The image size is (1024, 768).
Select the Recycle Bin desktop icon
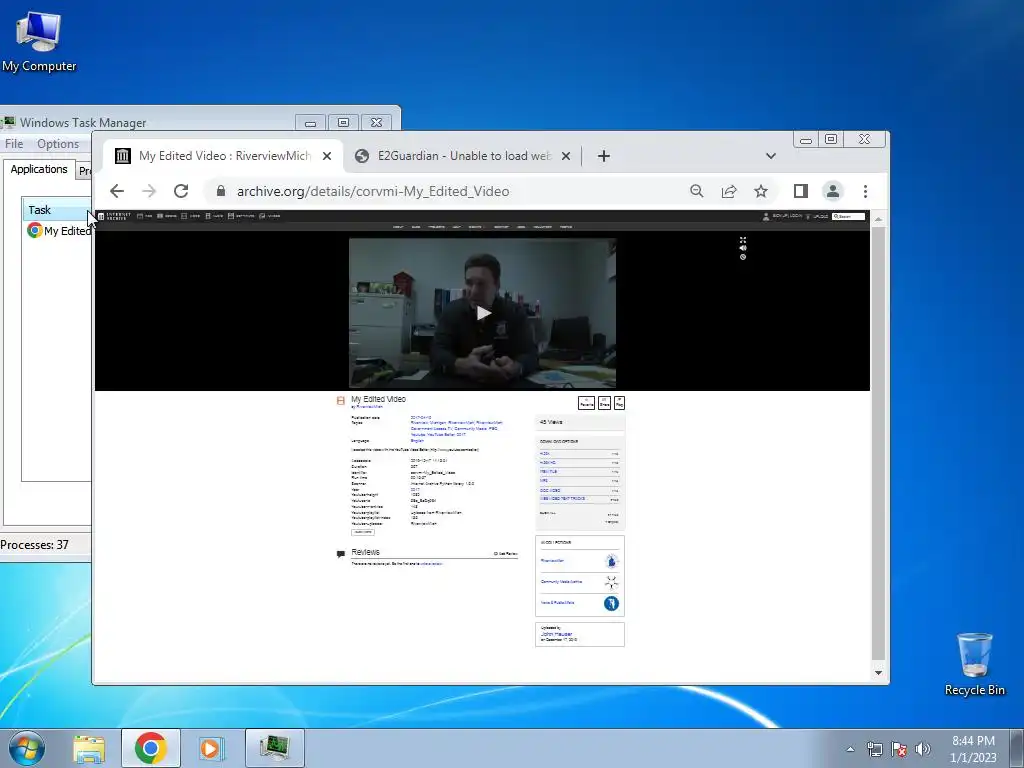pos(974,664)
